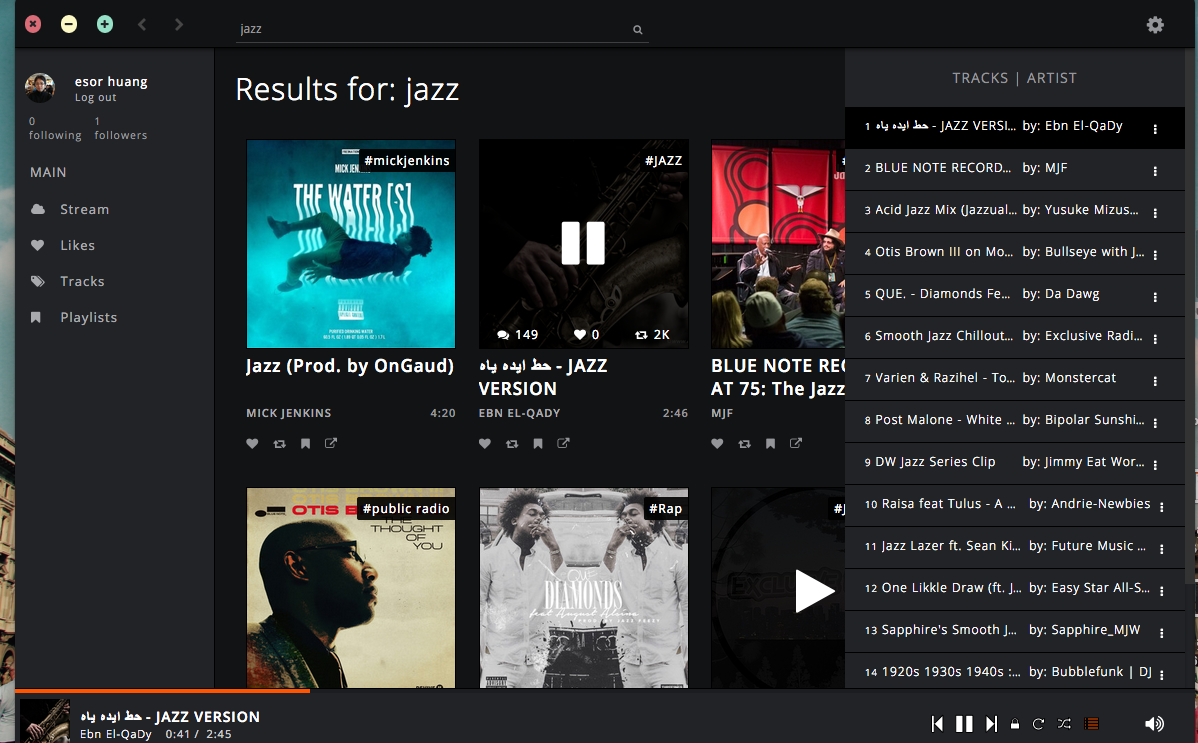This screenshot has height=743, width=1198.
Task: Click MICK JENKINS artist name
Action: (289, 413)
